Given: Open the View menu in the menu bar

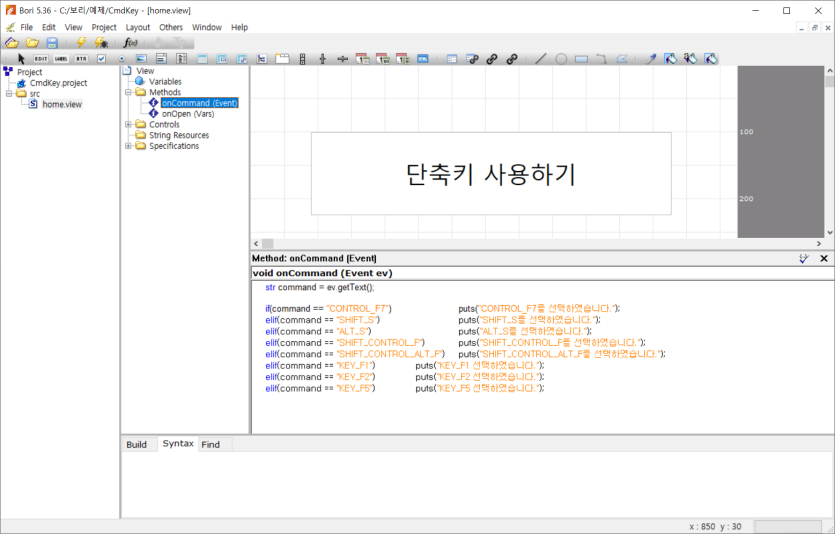Looking at the screenshot, I should (x=73, y=27).
